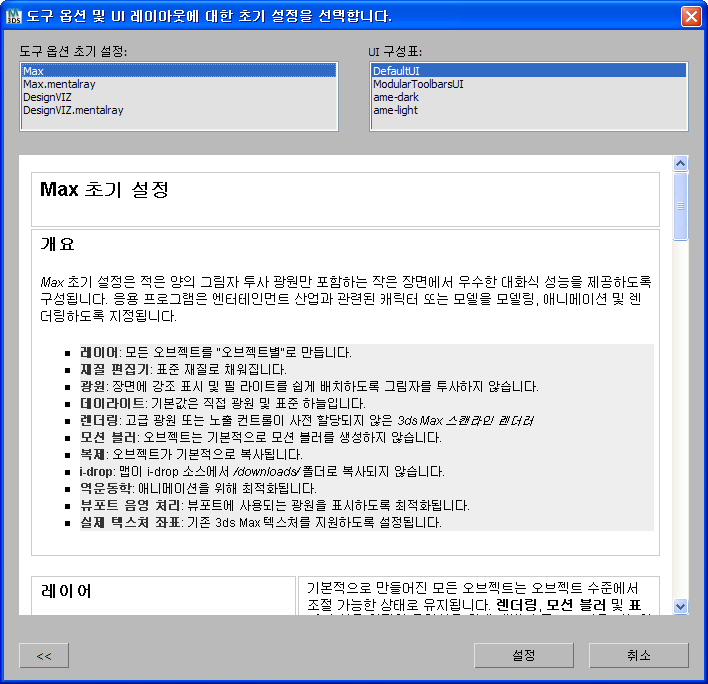Click the 역운동학 bullet item

199,489
